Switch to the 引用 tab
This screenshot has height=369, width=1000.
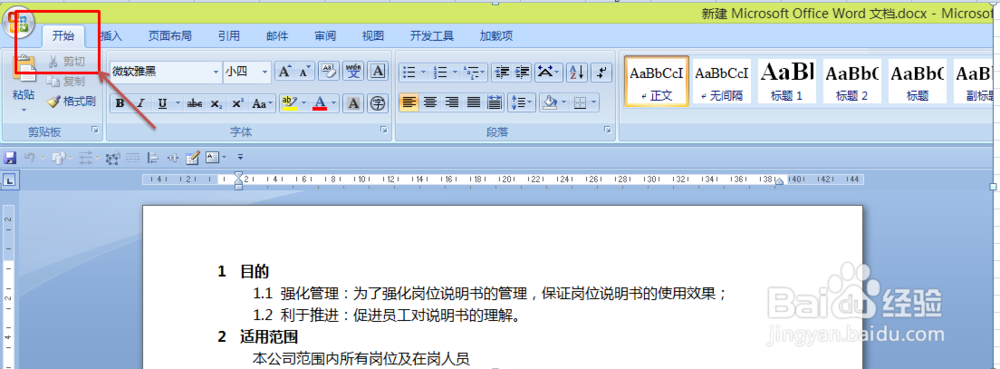tap(228, 36)
